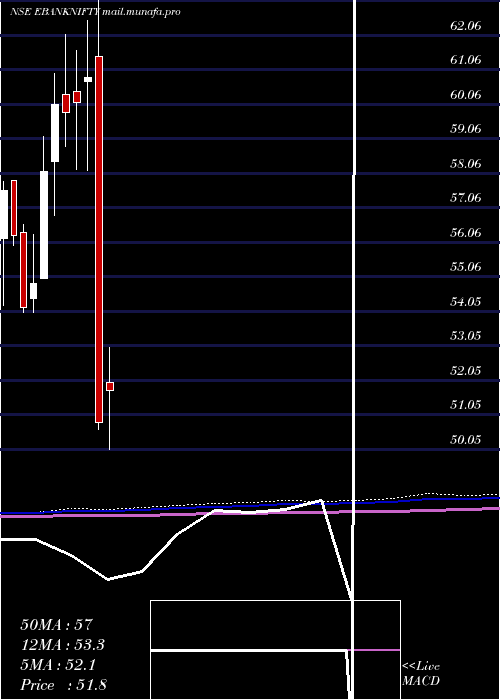
Task: Click the NSE EBANKNIFTY chart title
Action: click(x=54, y=12)
